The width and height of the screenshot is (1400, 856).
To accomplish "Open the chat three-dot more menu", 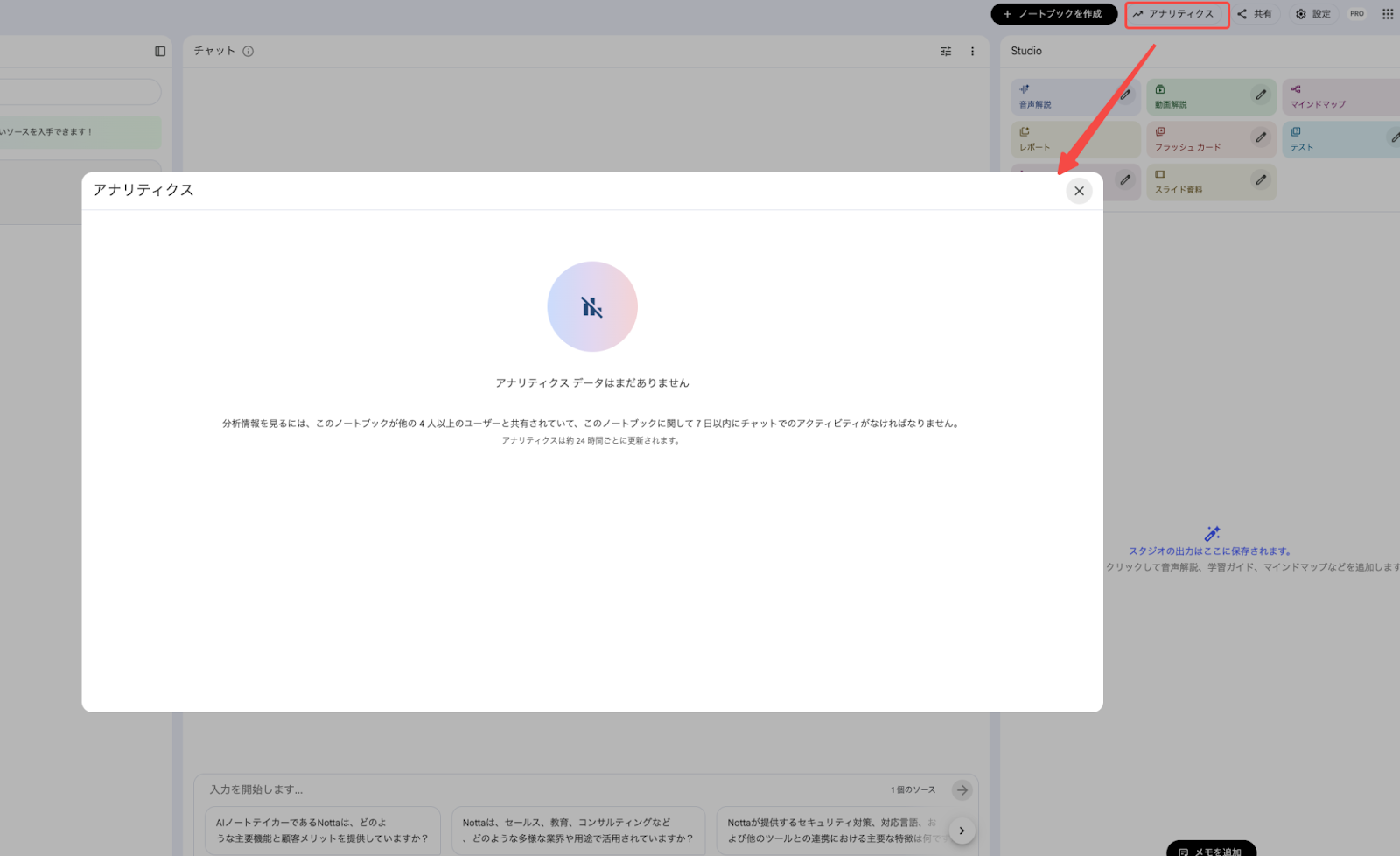I will click(972, 52).
